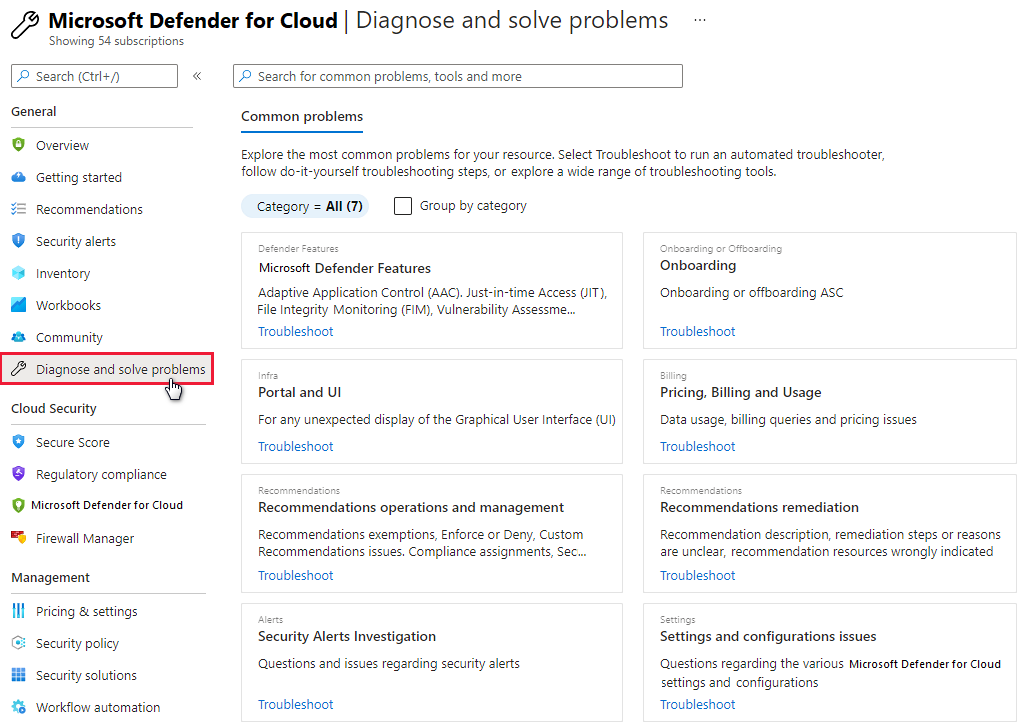Image resolution: width=1020 pixels, height=725 pixels.
Task: Click the Secure Score shield icon
Action: 18,442
